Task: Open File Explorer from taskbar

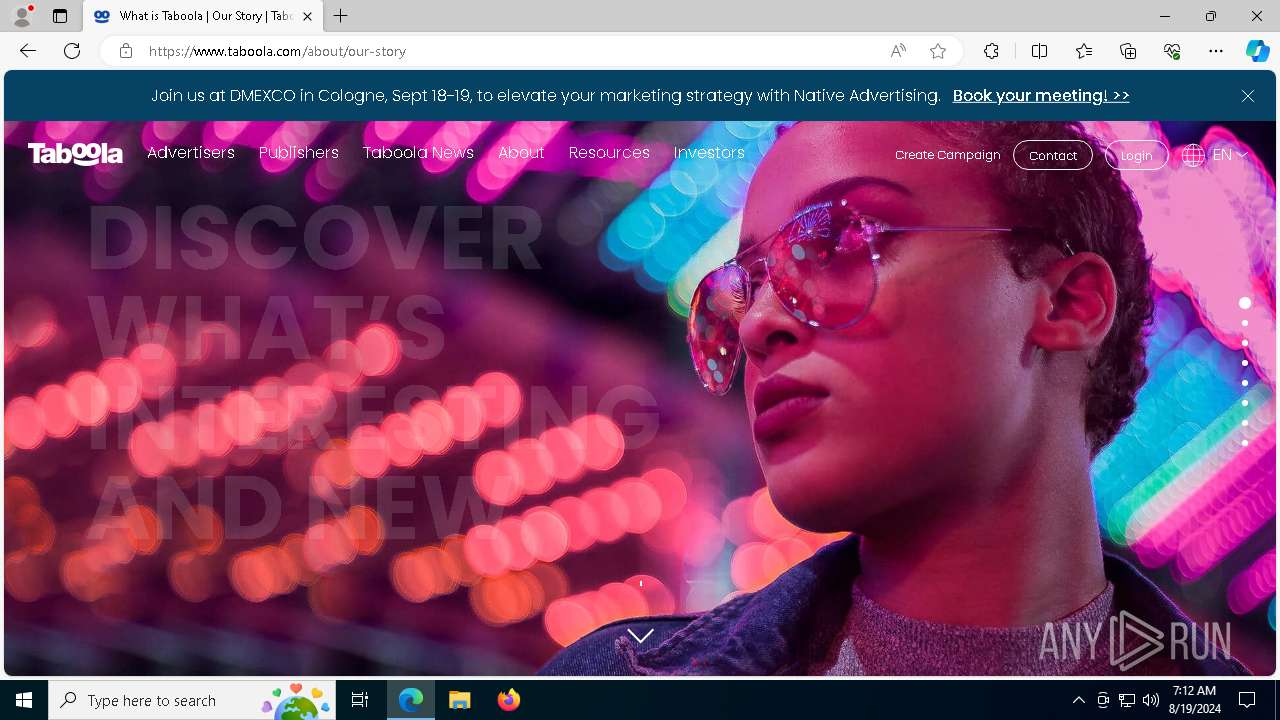Action: coord(460,700)
